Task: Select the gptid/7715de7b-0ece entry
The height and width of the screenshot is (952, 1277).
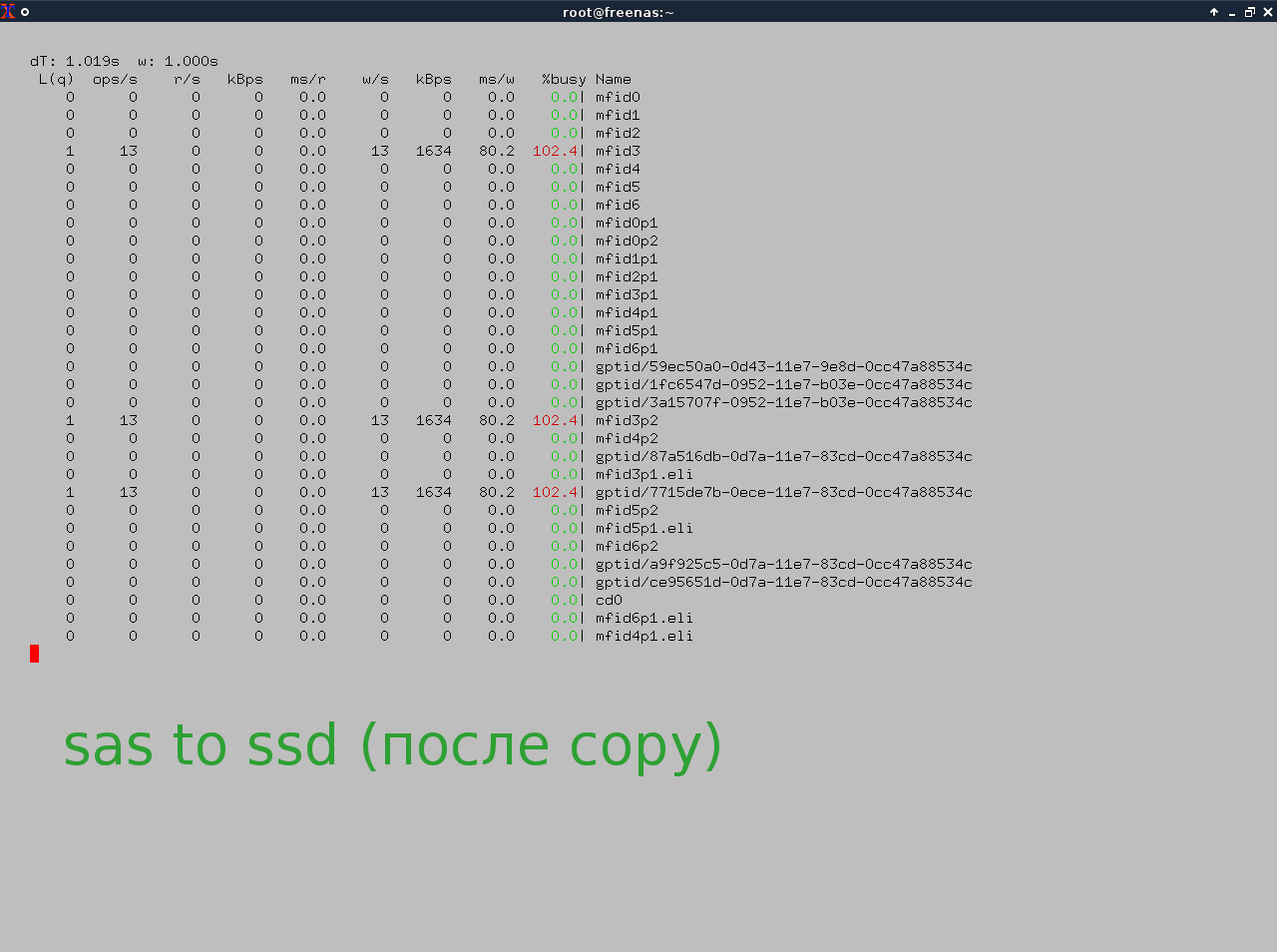Action: point(784,492)
